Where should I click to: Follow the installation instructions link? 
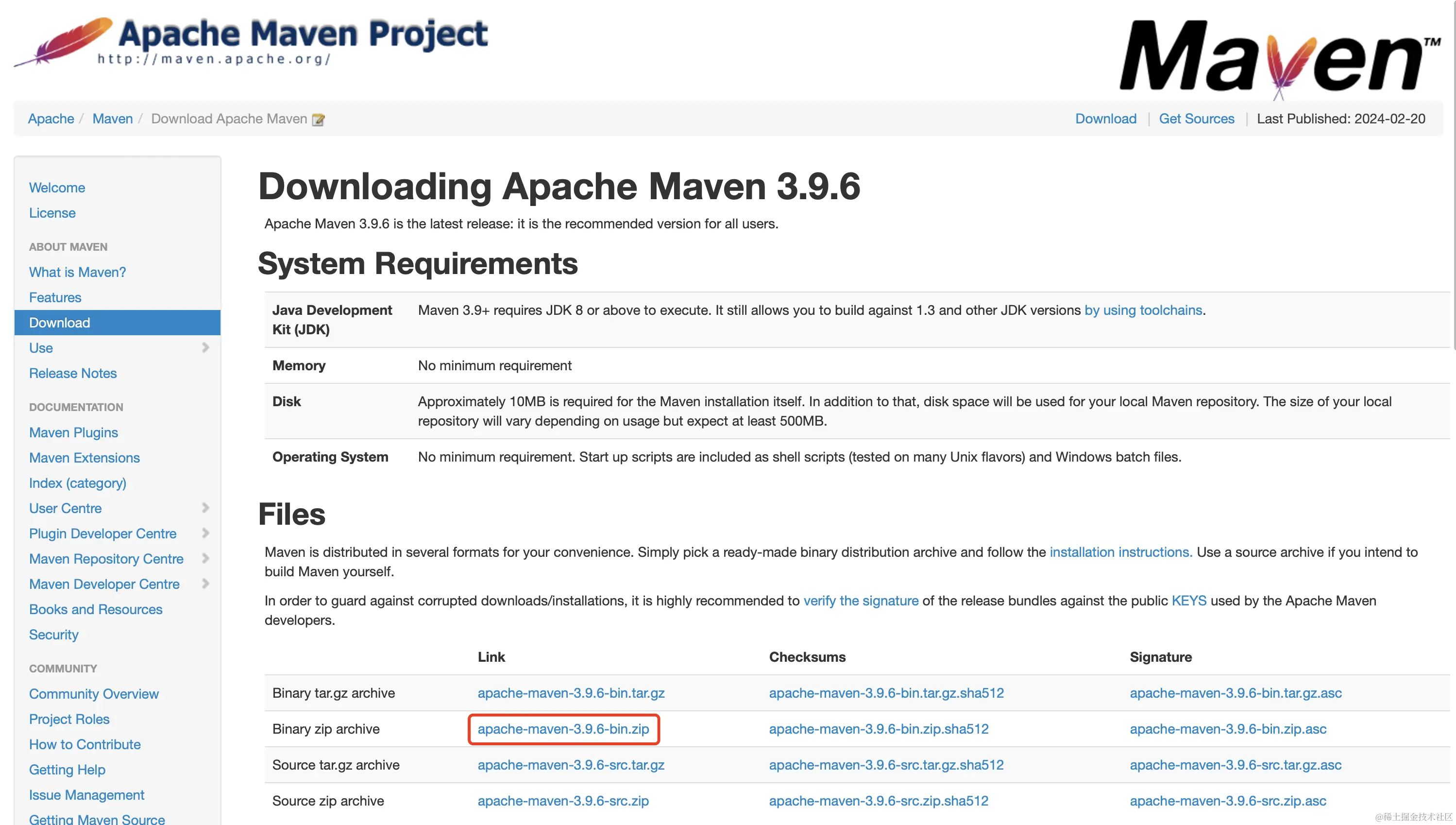pos(1120,552)
